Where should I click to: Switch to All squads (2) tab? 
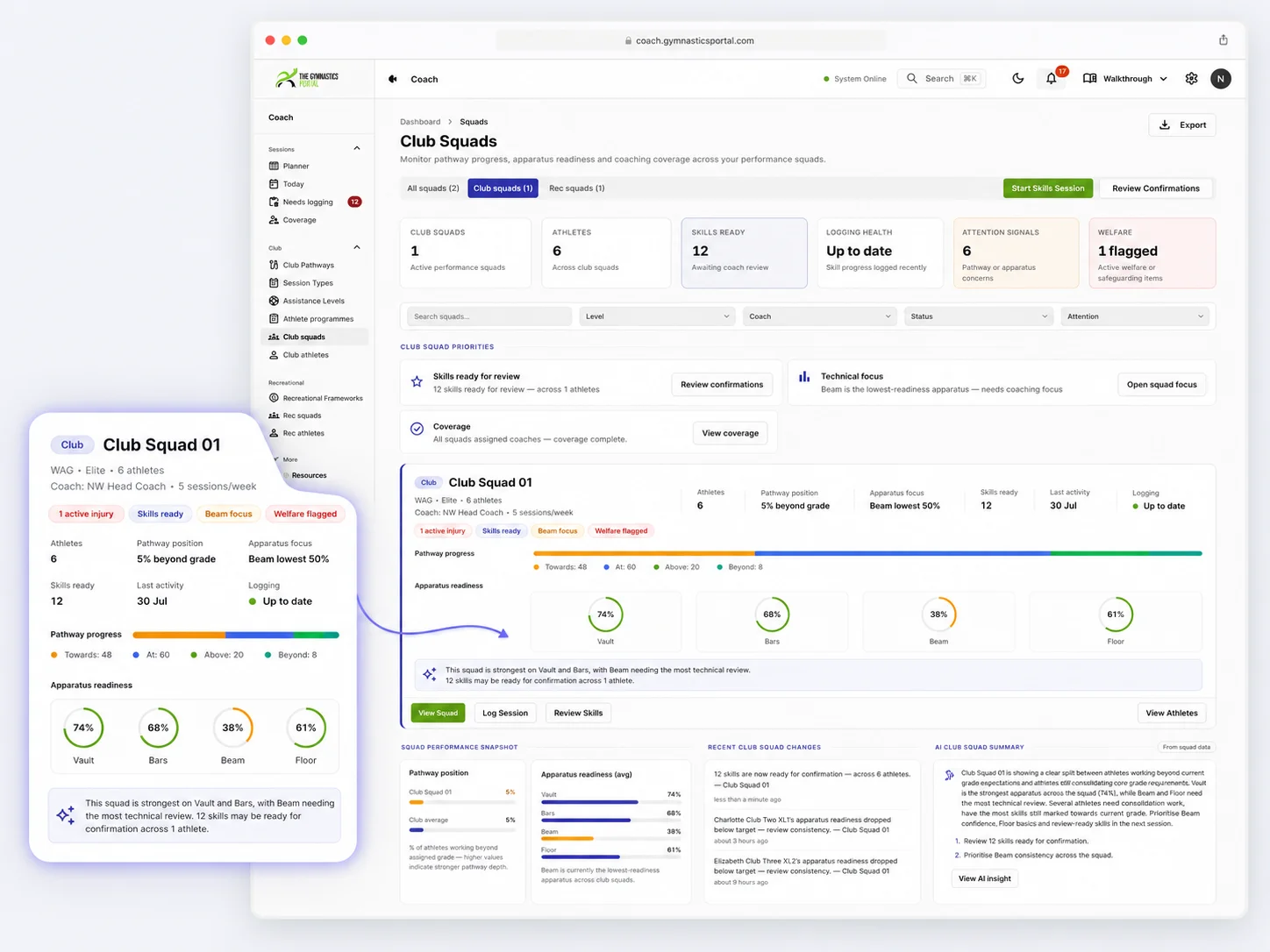click(433, 188)
